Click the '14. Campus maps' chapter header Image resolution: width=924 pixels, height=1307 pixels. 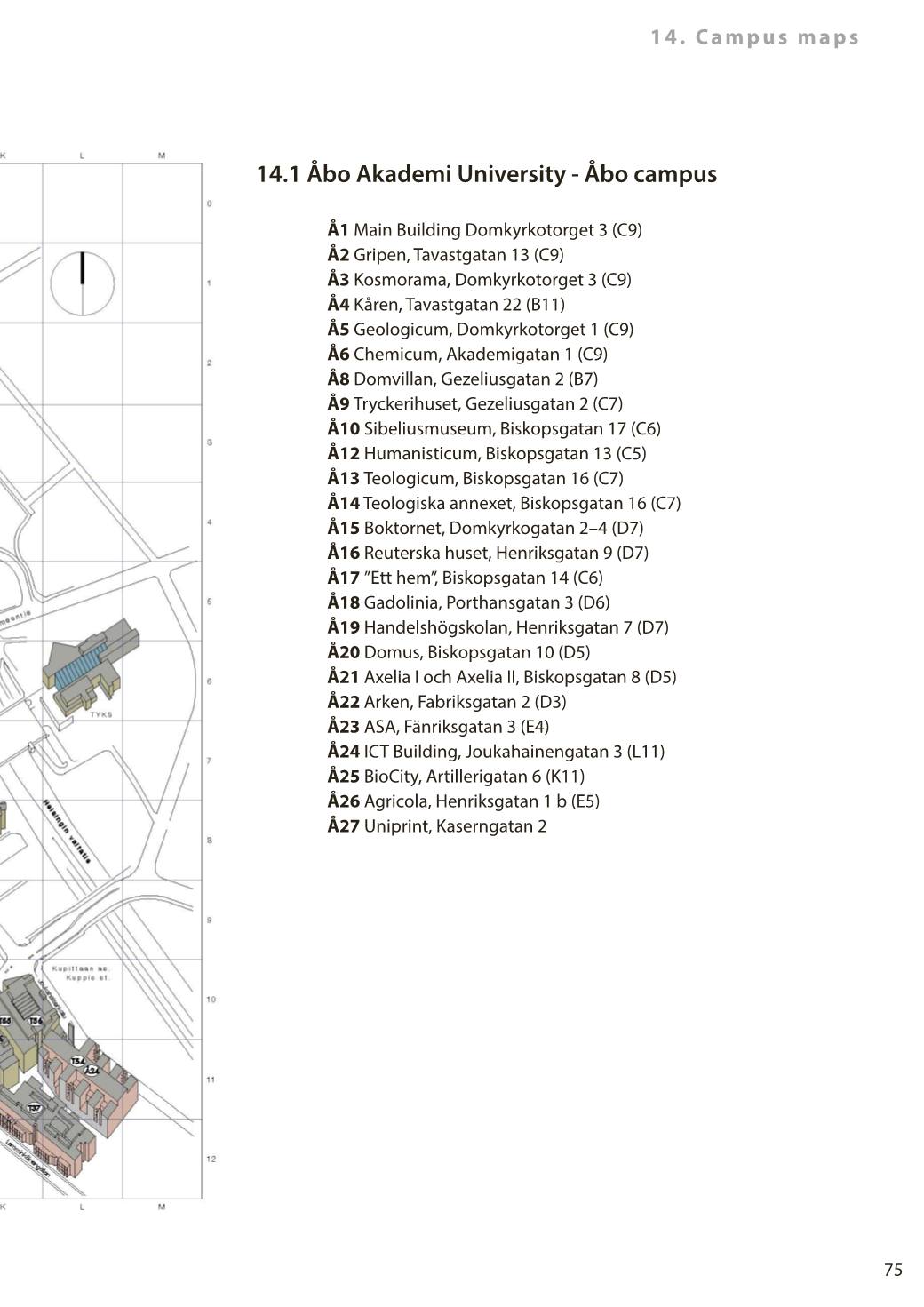[755, 37]
